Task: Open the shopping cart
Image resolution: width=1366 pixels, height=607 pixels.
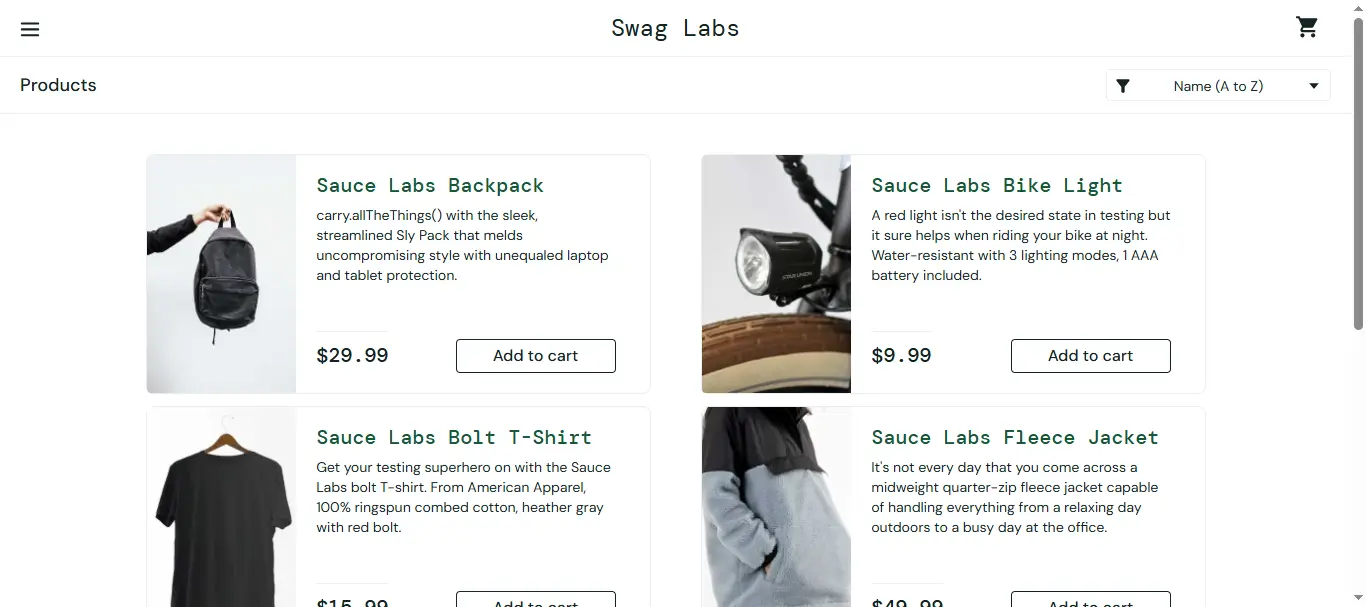Action: 1307,27
